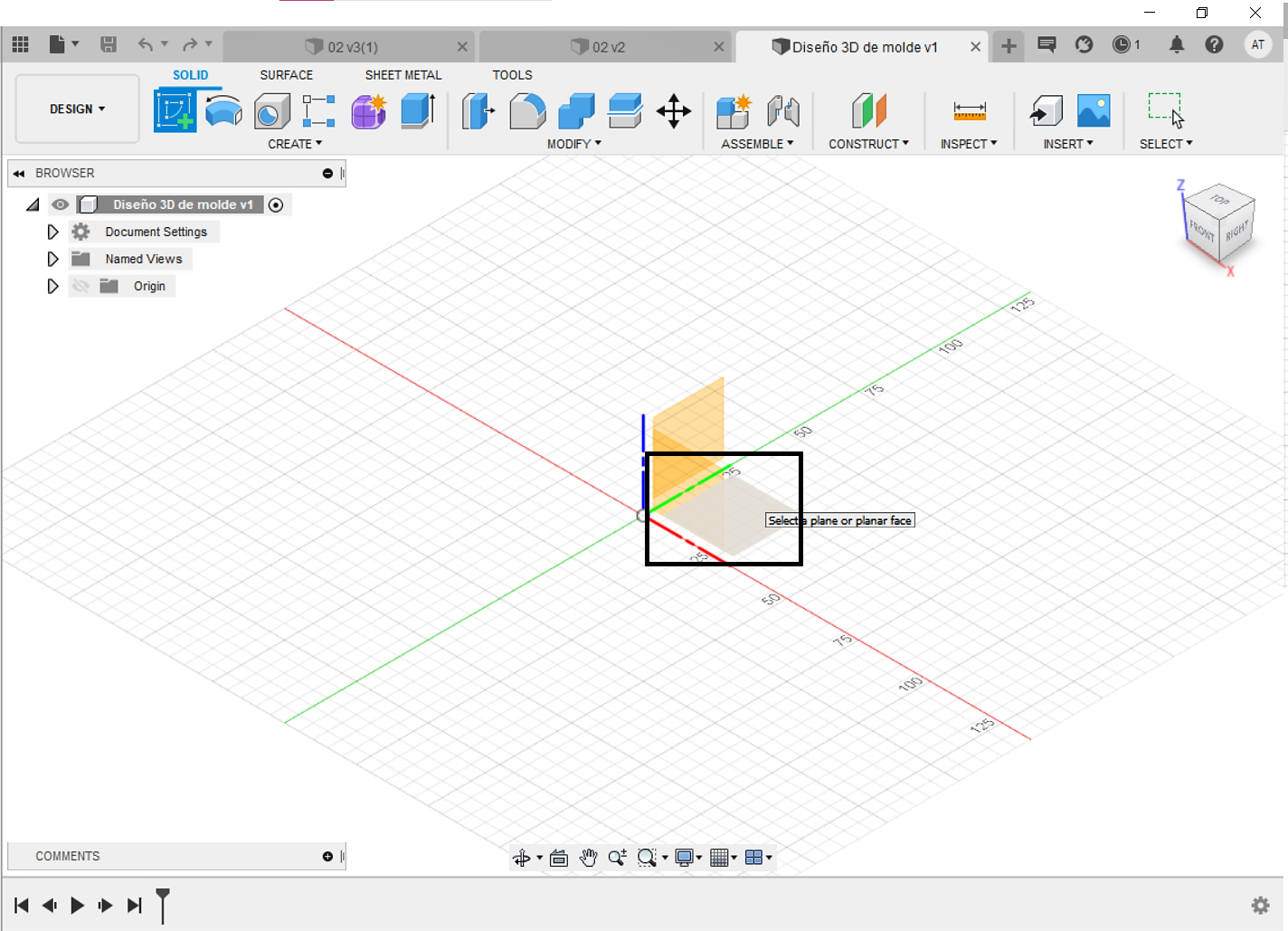This screenshot has width=1288, height=931.
Task: Open the AT user profile button
Action: [1258, 44]
